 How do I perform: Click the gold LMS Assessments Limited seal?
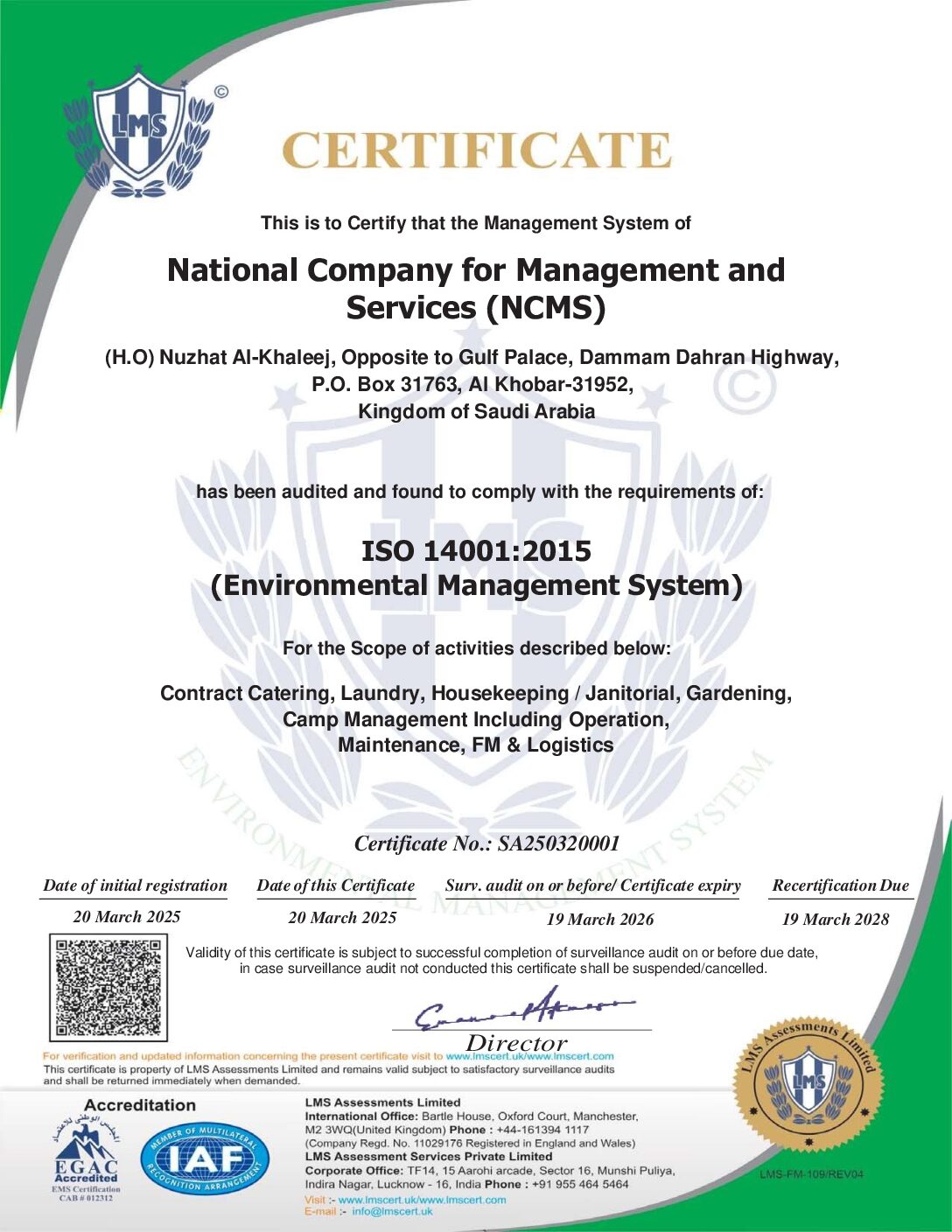point(807,1083)
